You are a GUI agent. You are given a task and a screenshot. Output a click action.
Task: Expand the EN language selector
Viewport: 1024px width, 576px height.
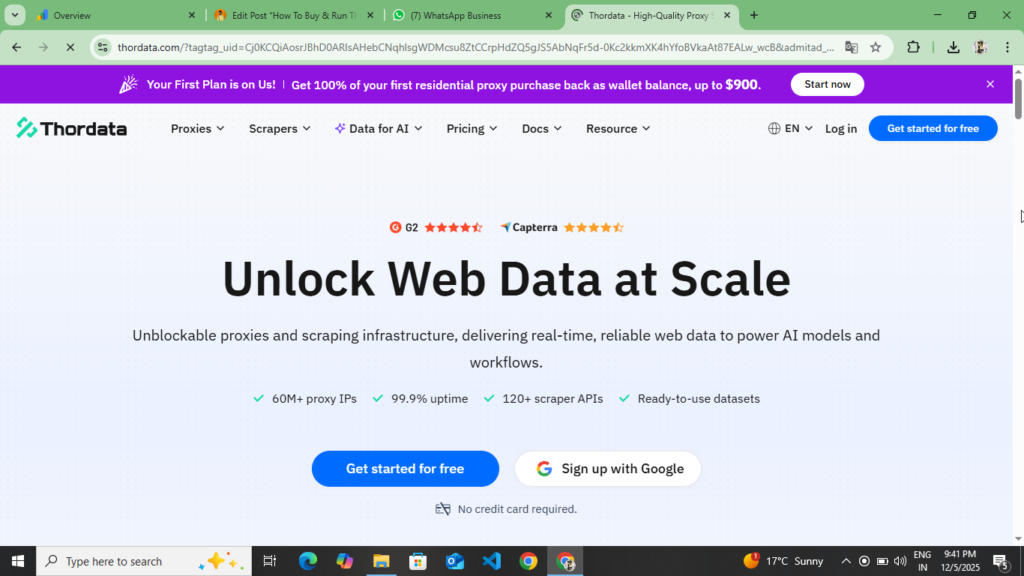click(790, 128)
